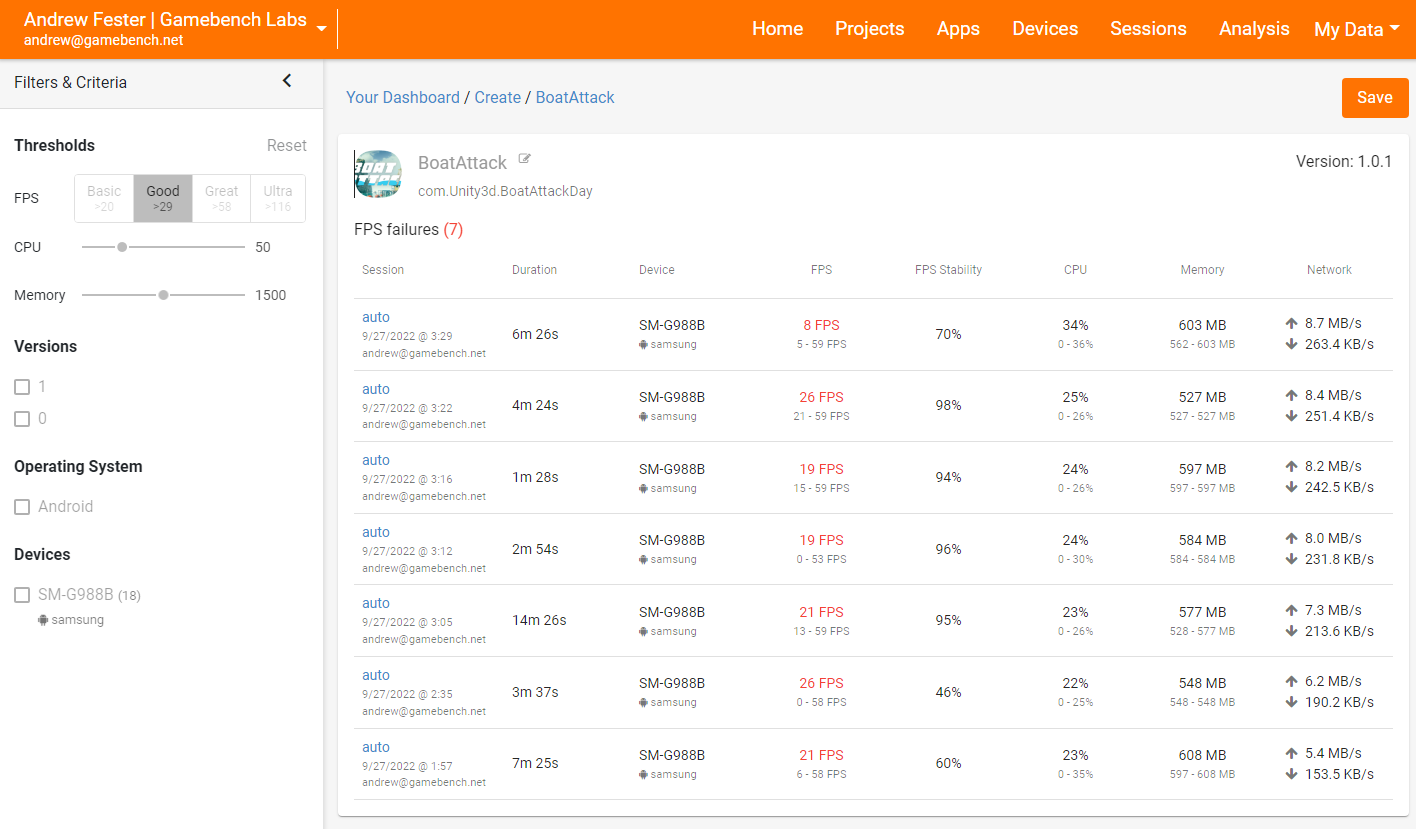
Task: Click the Android icon in the 9/27/2022 @ 3:05 row
Action: [643, 631]
